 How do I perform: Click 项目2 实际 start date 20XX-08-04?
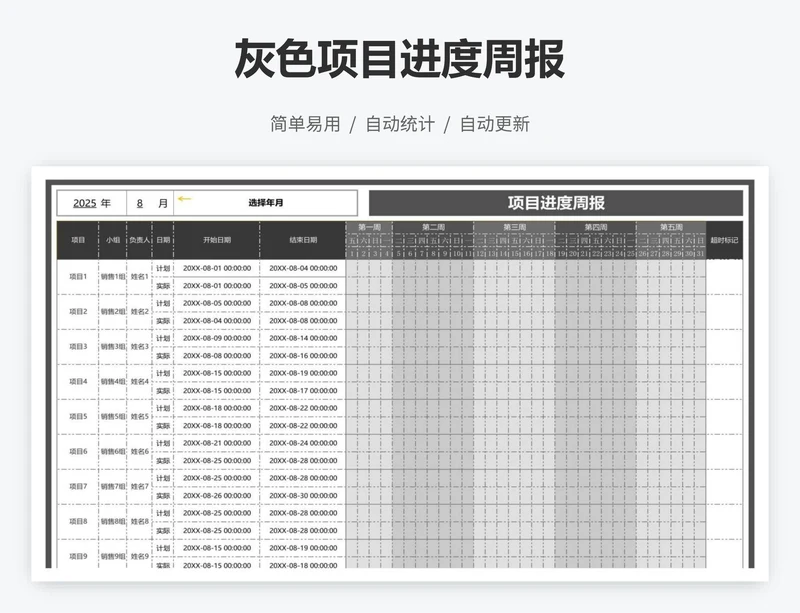coord(217,321)
